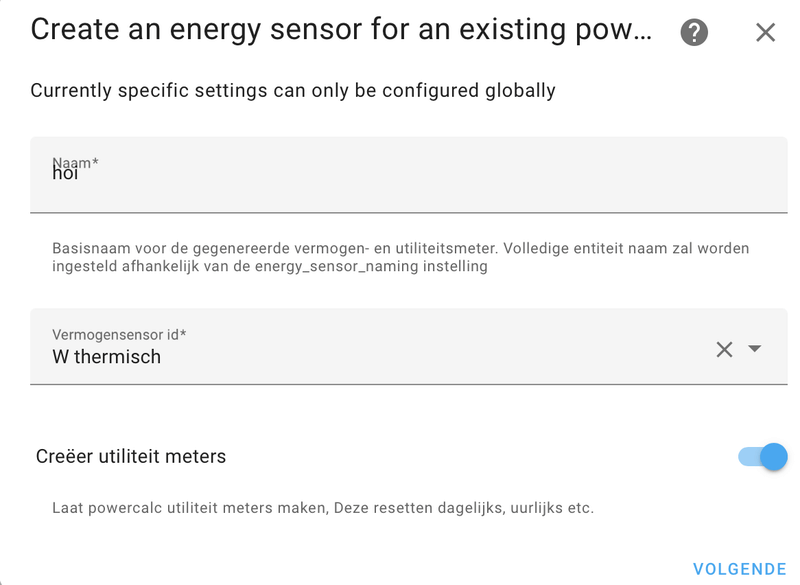The image size is (800, 585).
Task: Click empty area right of hoi
Action: [450, 175]
